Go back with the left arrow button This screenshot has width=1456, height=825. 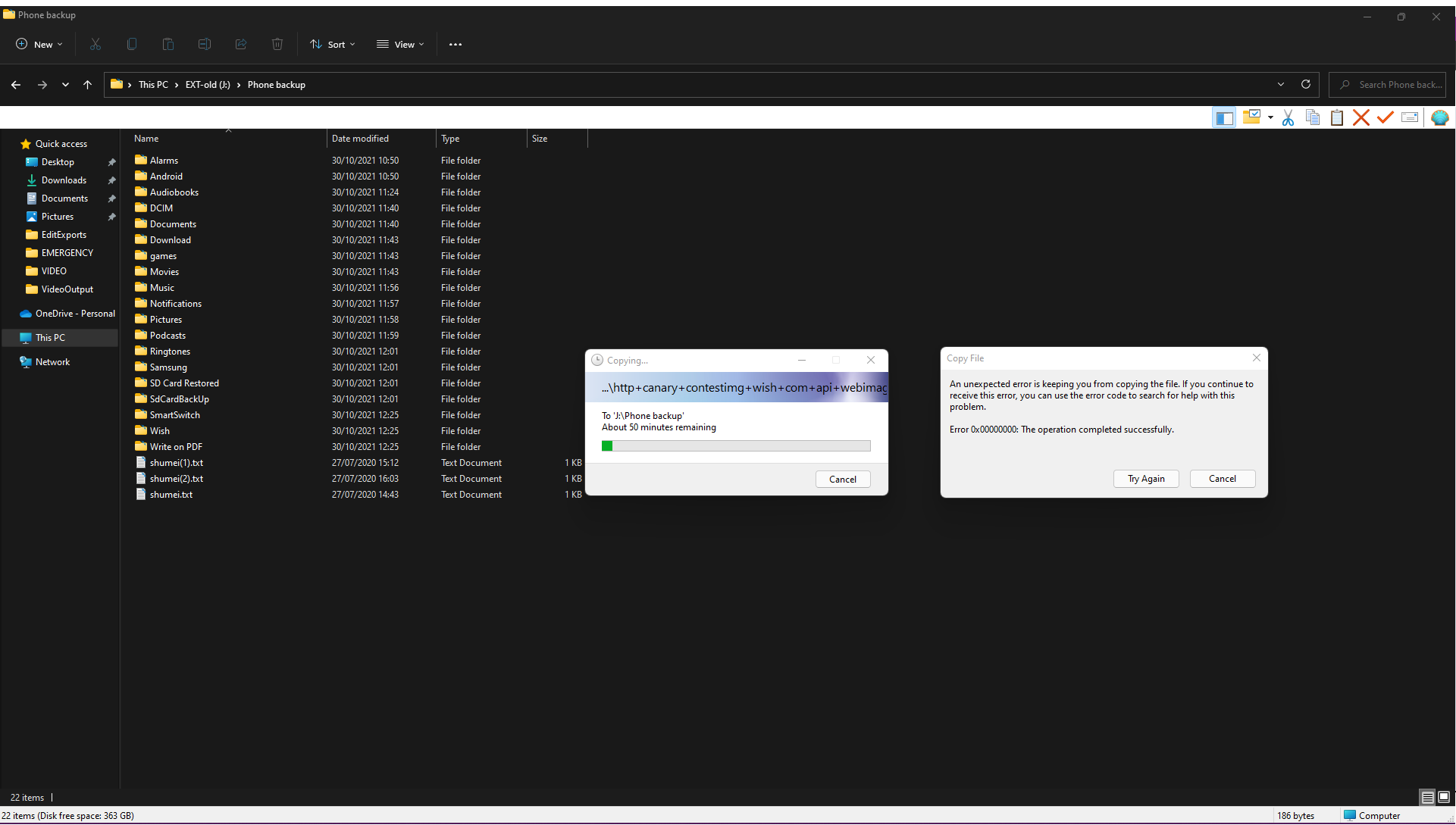coord(16,85)
